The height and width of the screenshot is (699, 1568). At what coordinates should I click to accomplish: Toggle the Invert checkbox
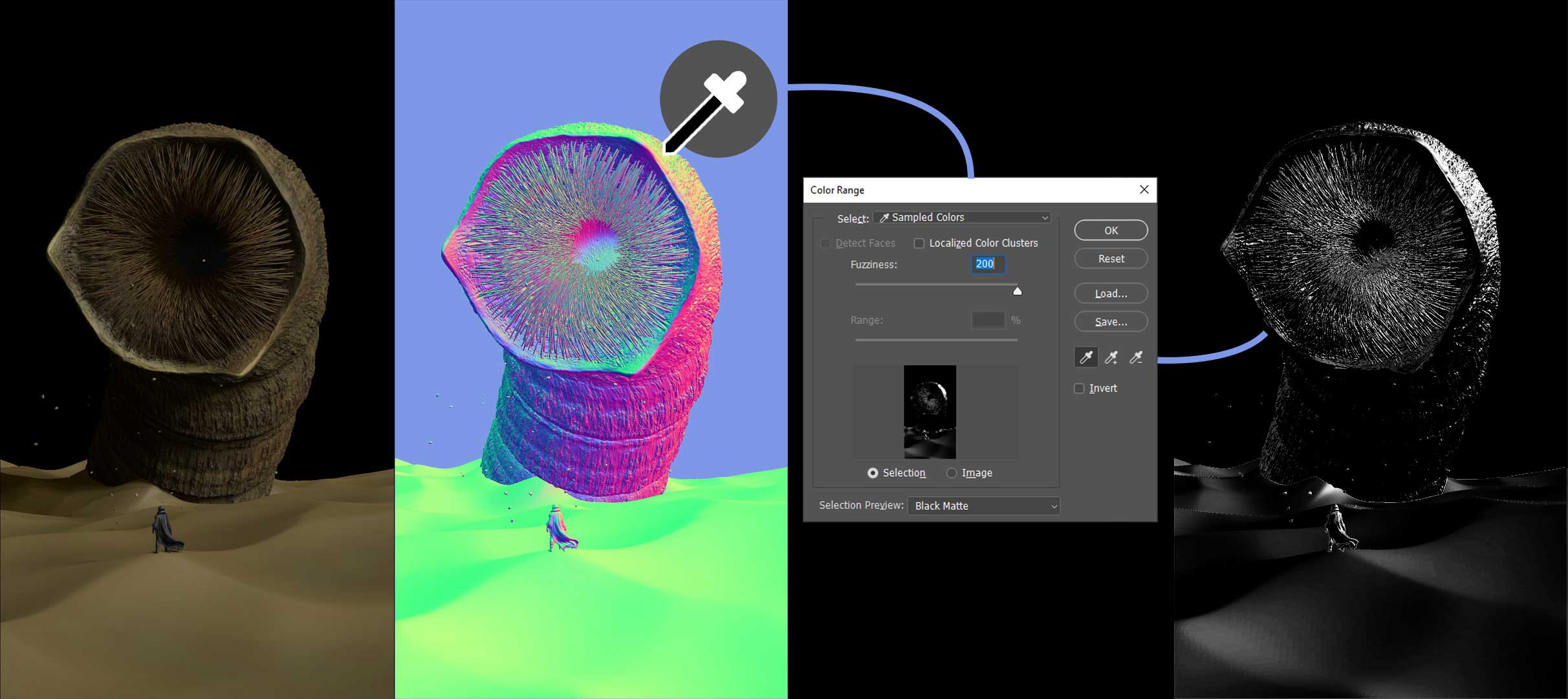(1079, 388)
